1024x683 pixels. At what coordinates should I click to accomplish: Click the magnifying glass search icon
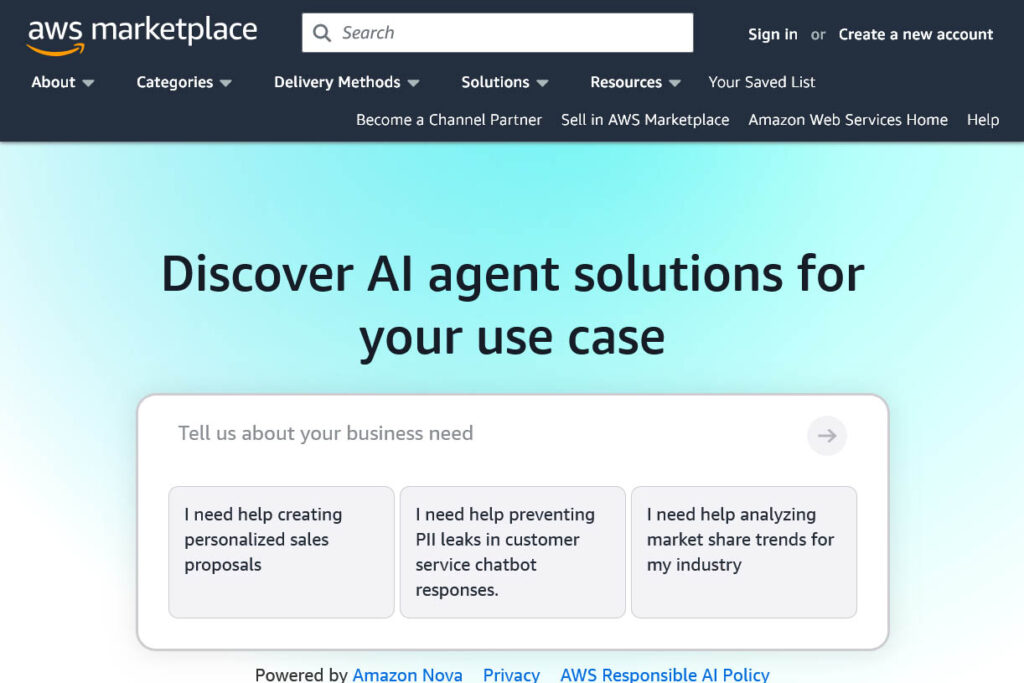[321, 32]
